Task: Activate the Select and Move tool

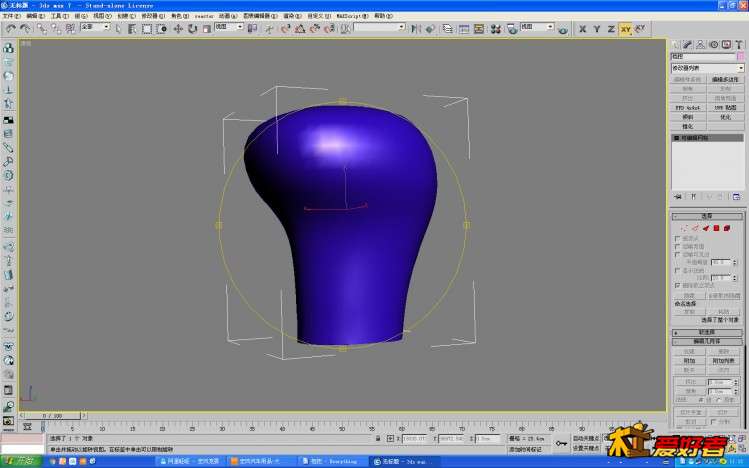Action: coord(178,29)
